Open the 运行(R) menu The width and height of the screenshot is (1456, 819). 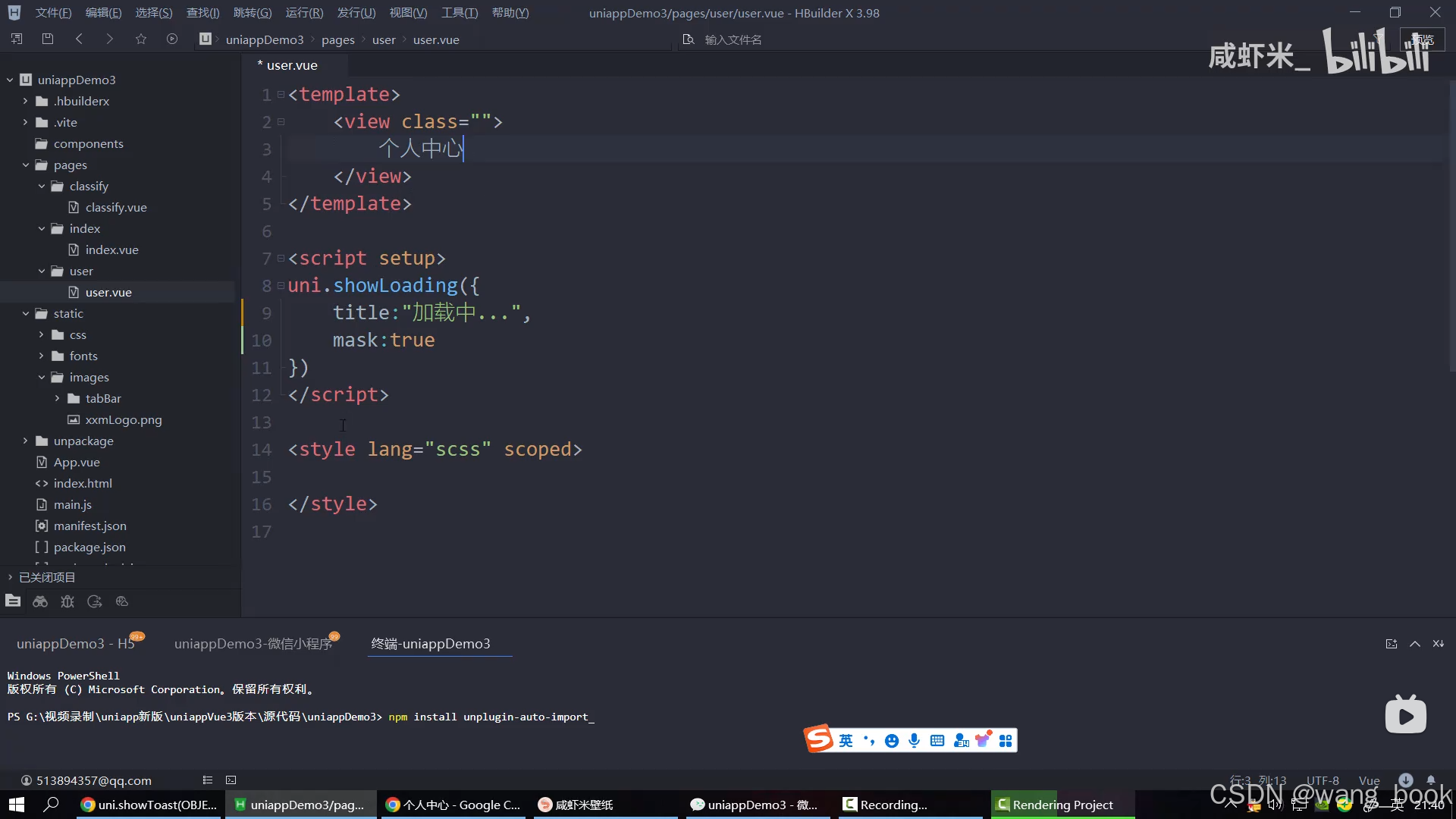(x=304, y=13)
